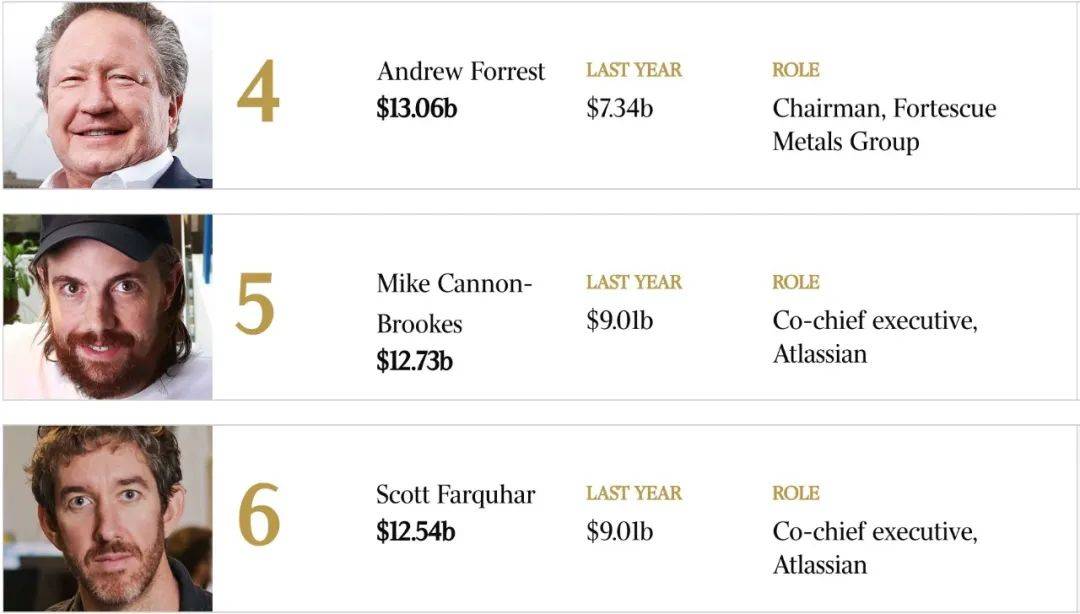The height and width of the screenshot is (614, 1080).
Task: Select Chairman, Fortescue Metals Group text
Action: 884,125
